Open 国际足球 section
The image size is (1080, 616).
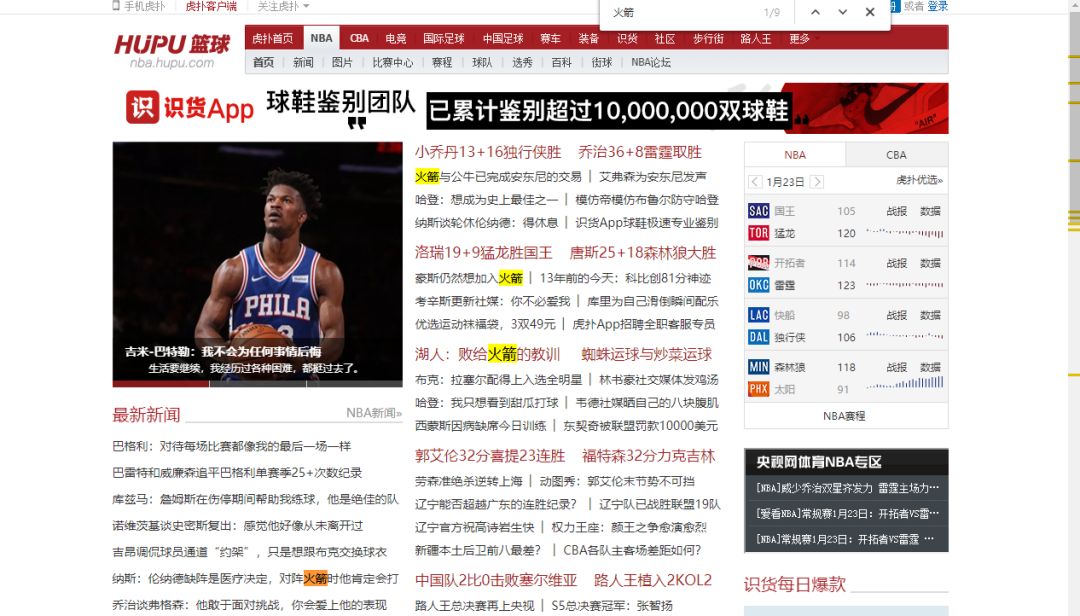click(x=444, y=39)
